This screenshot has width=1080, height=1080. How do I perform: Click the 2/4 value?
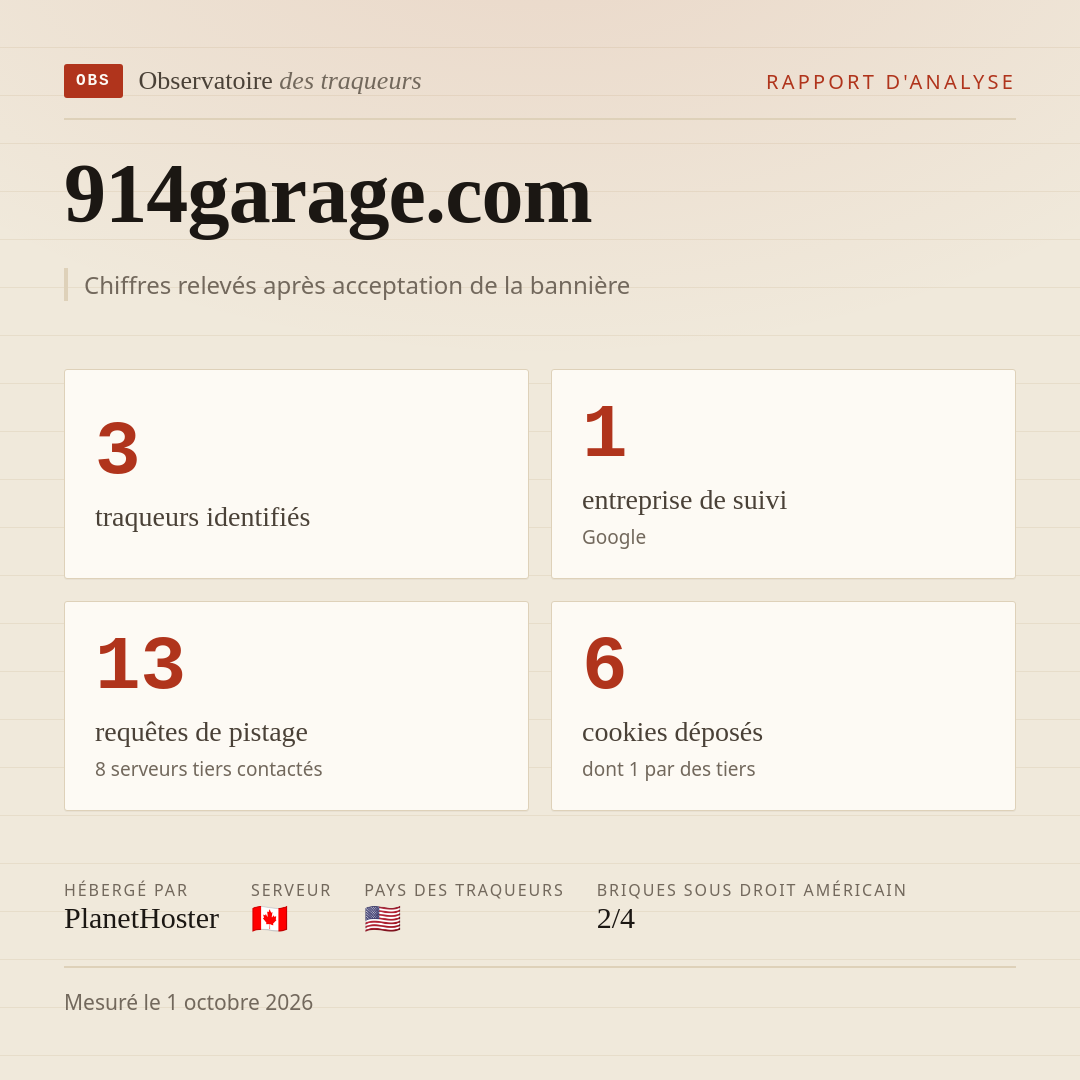[x=616, y=919]
